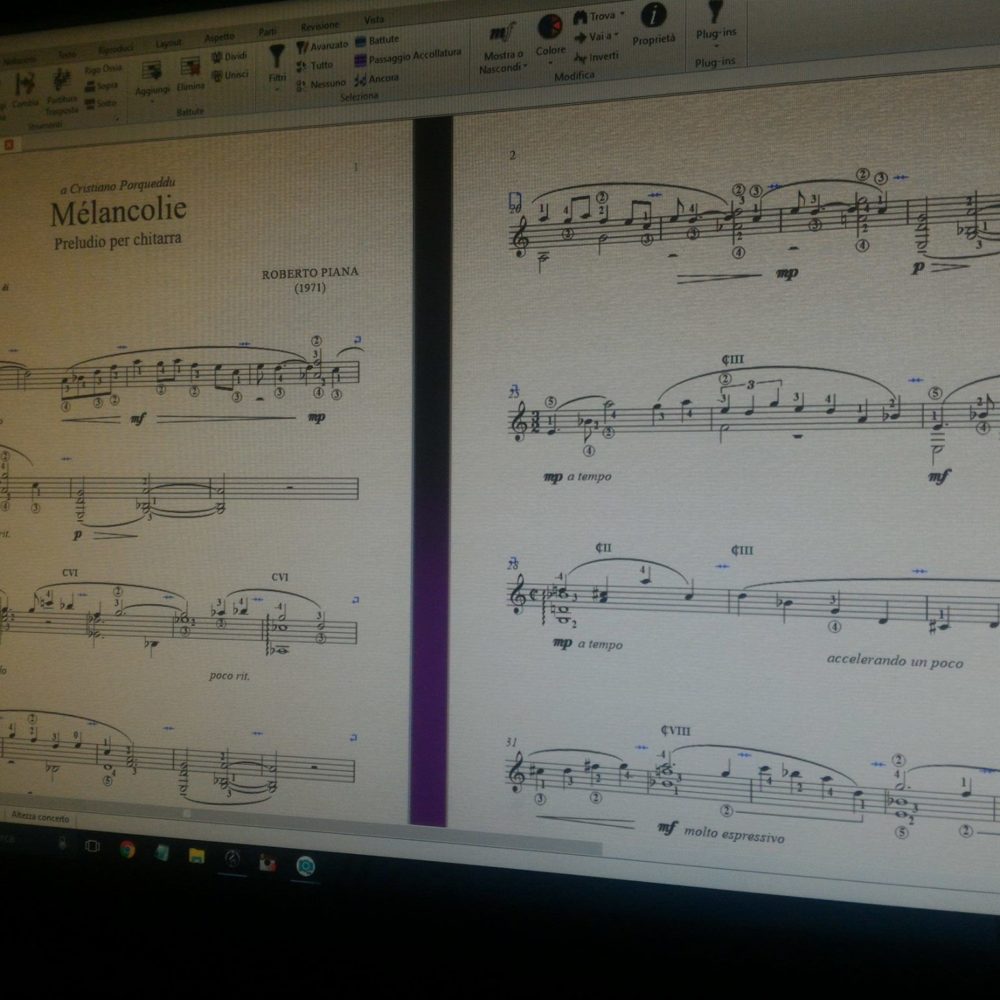Click the Inverti flip icon
Viewport: 1000px width, 1000px height.
tap(580, 58)
